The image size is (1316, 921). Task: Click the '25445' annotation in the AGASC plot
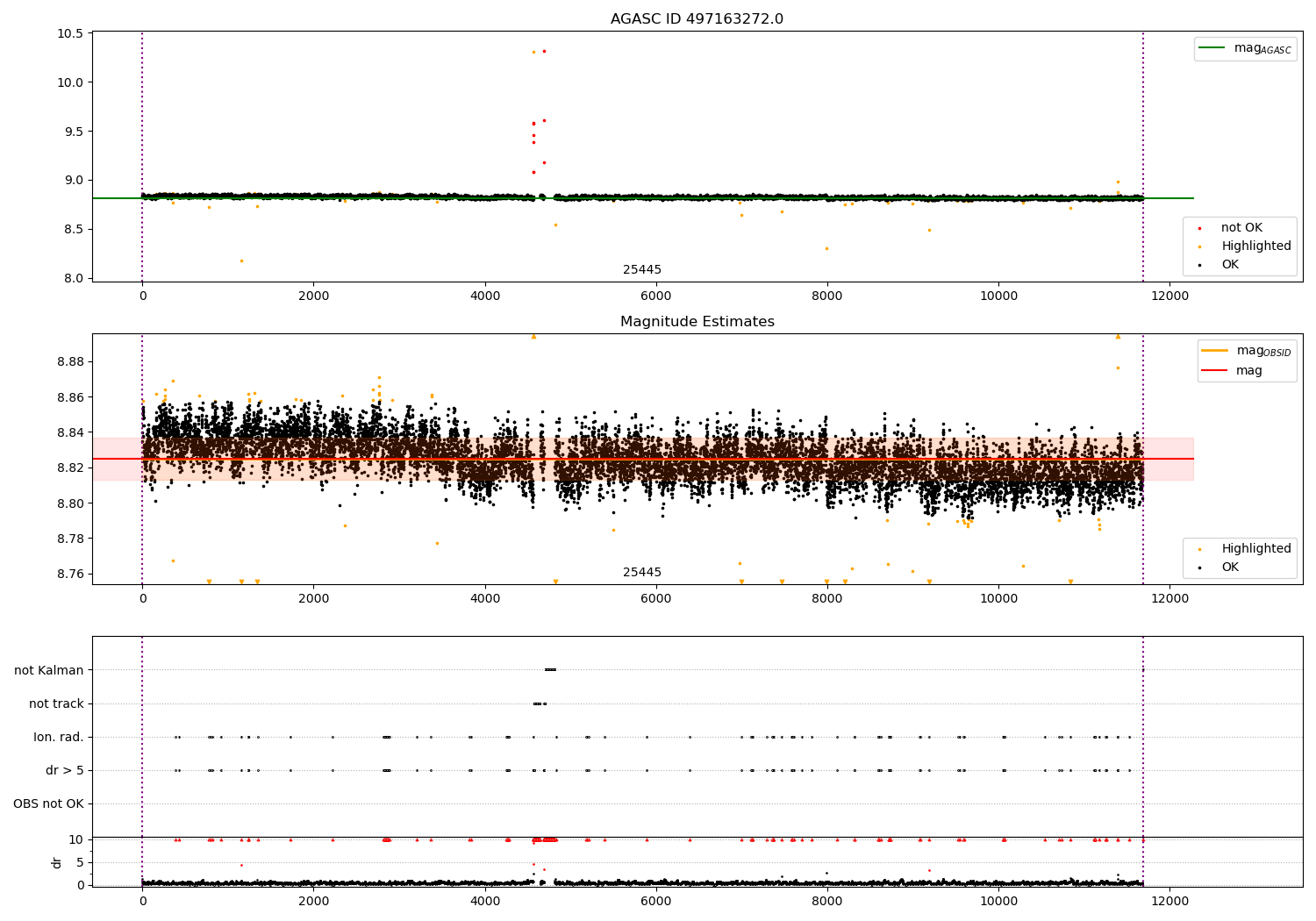pos(642,270)
